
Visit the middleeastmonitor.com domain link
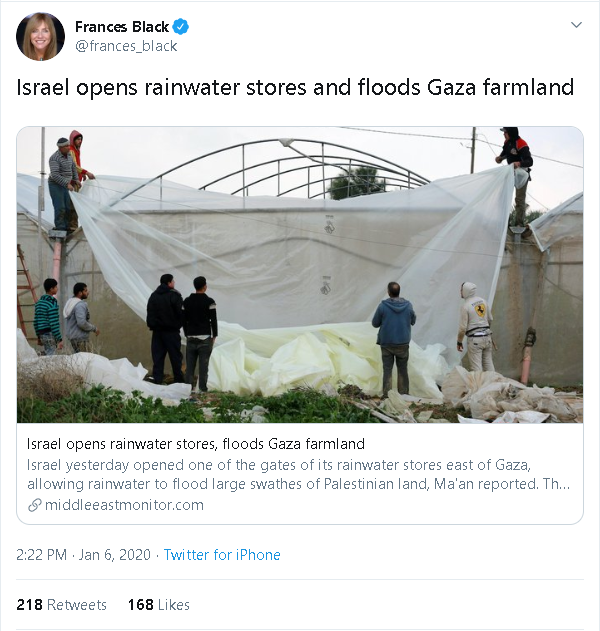click(123, 505)
